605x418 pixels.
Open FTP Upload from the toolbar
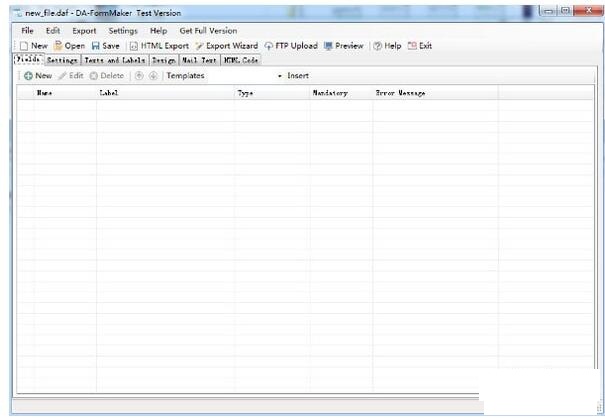(x=291, y=46)
